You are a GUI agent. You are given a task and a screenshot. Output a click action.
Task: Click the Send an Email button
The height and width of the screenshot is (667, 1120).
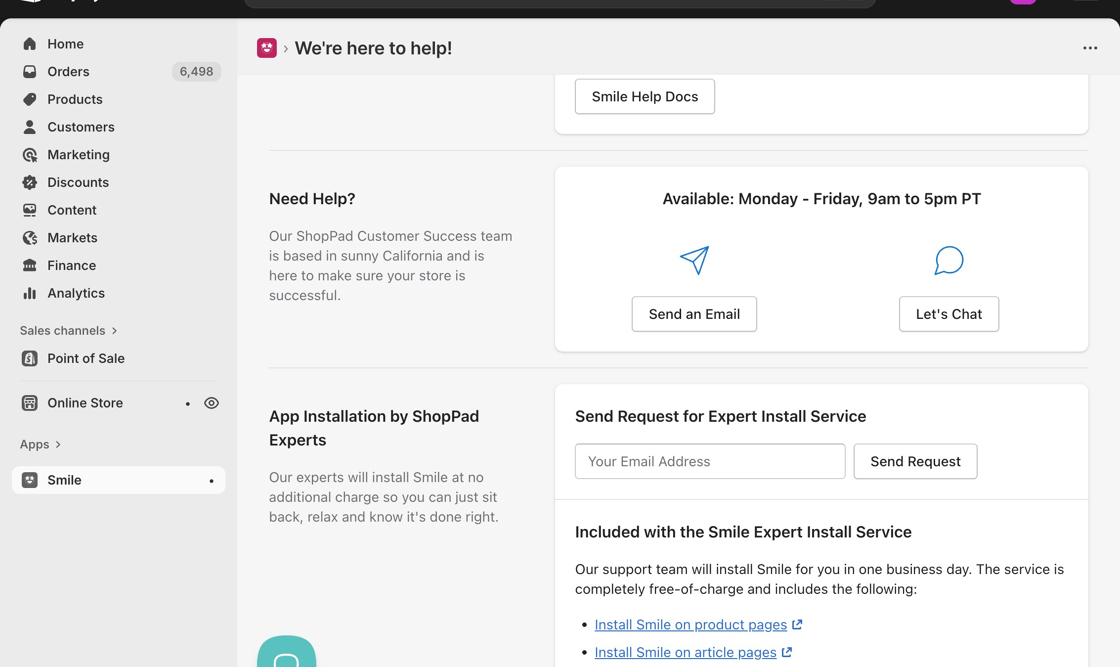(x=694, y=314)
